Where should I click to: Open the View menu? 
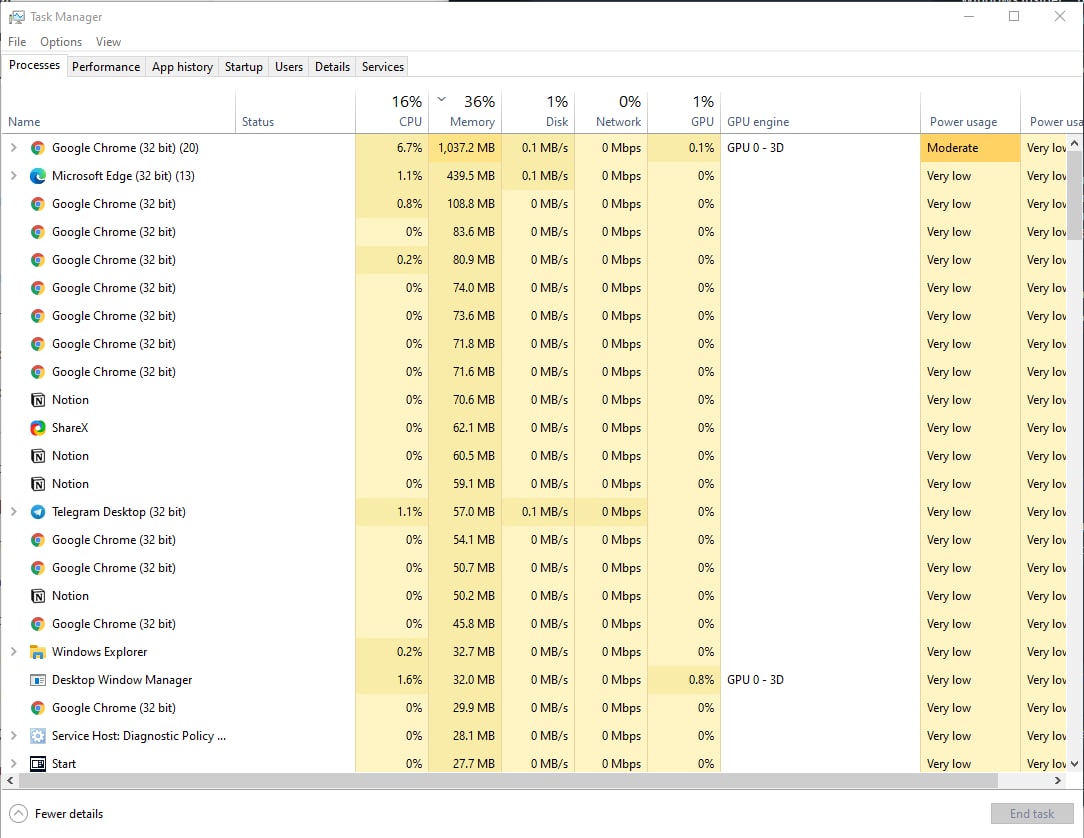[108, 42]
